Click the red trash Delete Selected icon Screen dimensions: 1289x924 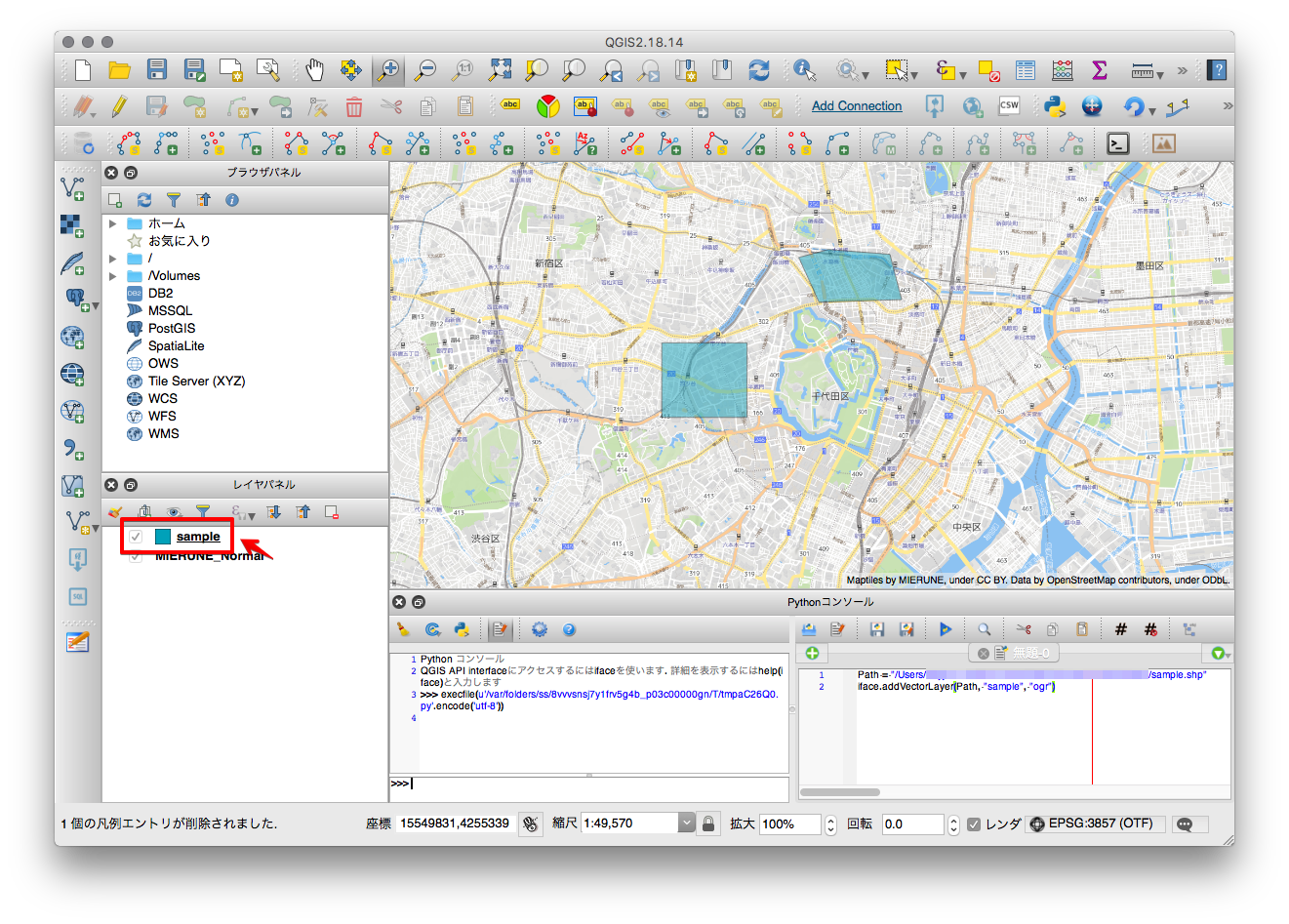coord(353,106)
